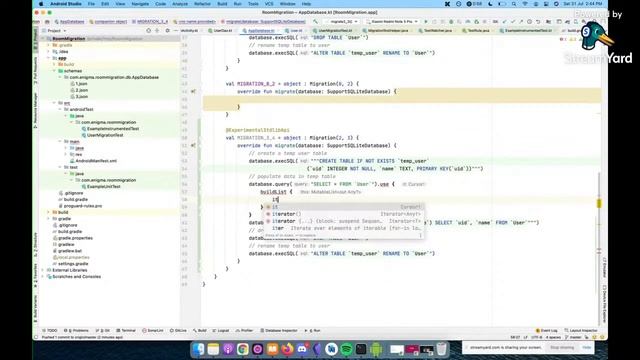Click the MIGRATION_3_4 breadcrumb
640x360 pixels.
[x=150, y=22]
